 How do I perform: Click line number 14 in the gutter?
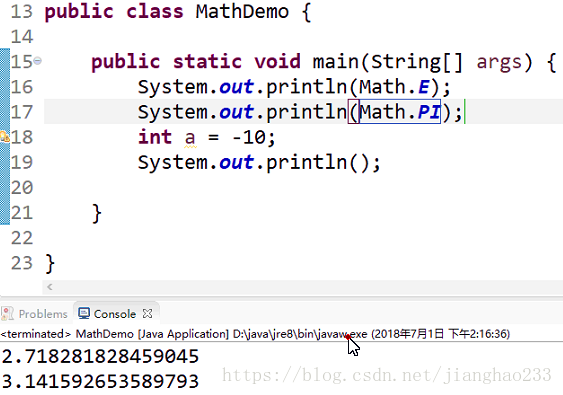pos(22,37)
